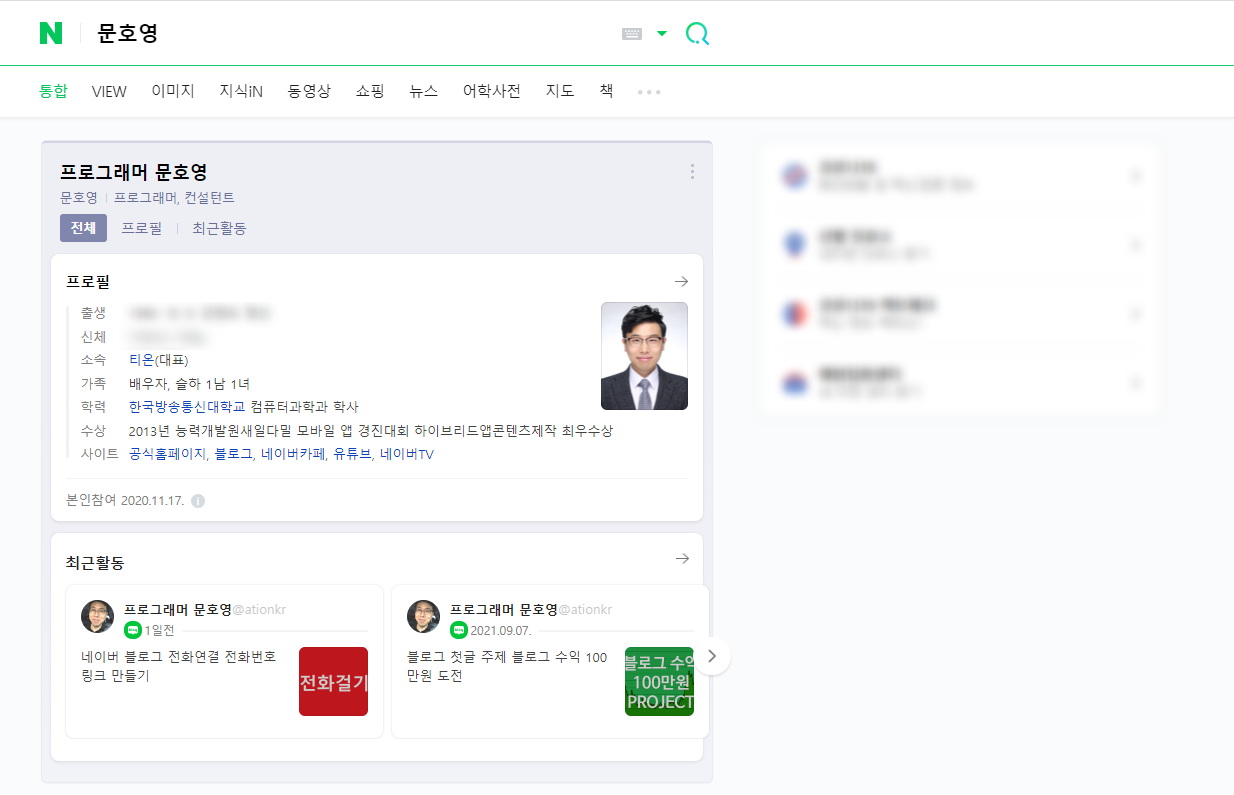Click the green 100만원 PROJECT thumbnail
This screenshot has width=1234, height=795.
click(659, 681)
